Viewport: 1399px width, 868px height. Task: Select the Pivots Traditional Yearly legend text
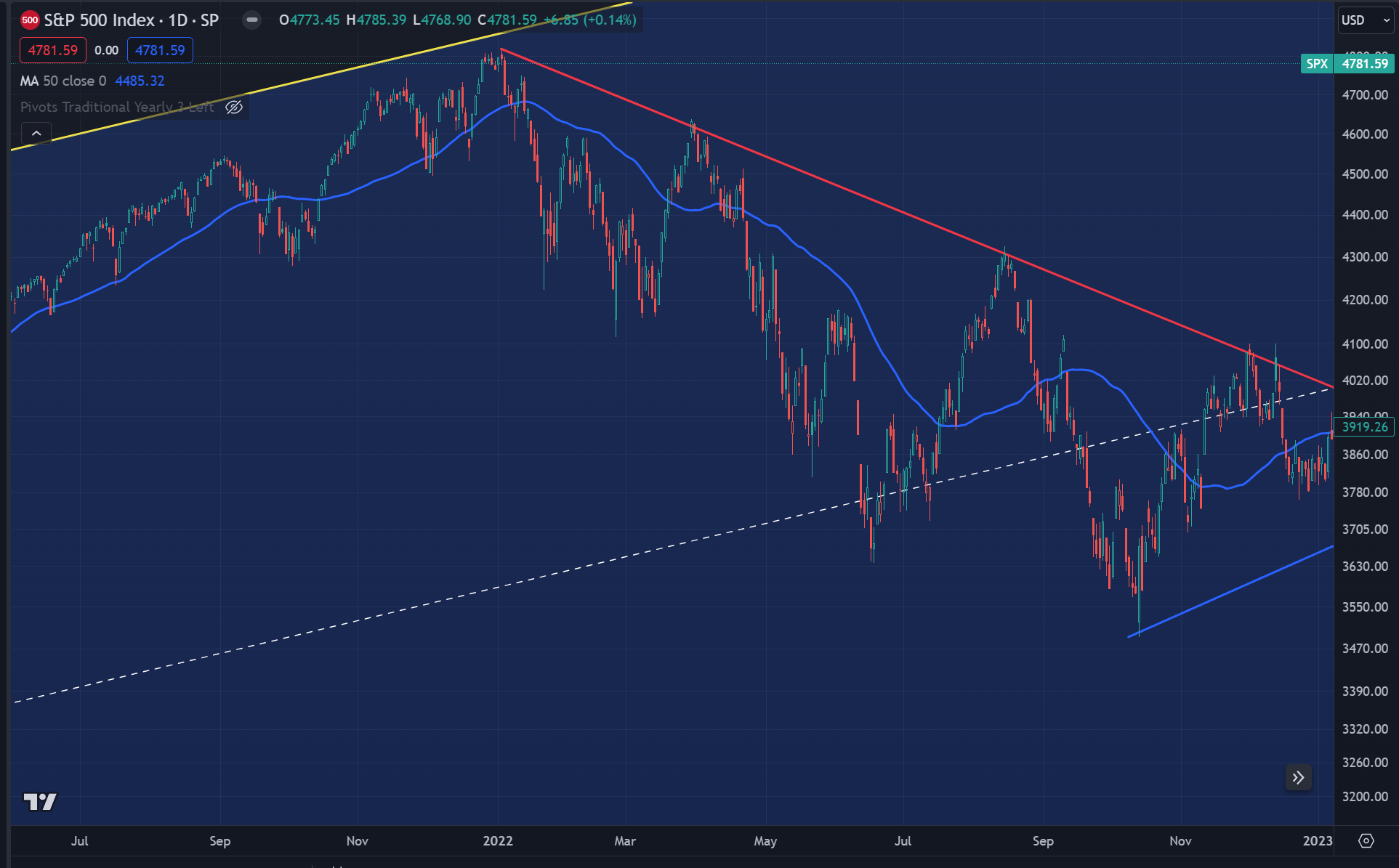(x=117, y=108)
